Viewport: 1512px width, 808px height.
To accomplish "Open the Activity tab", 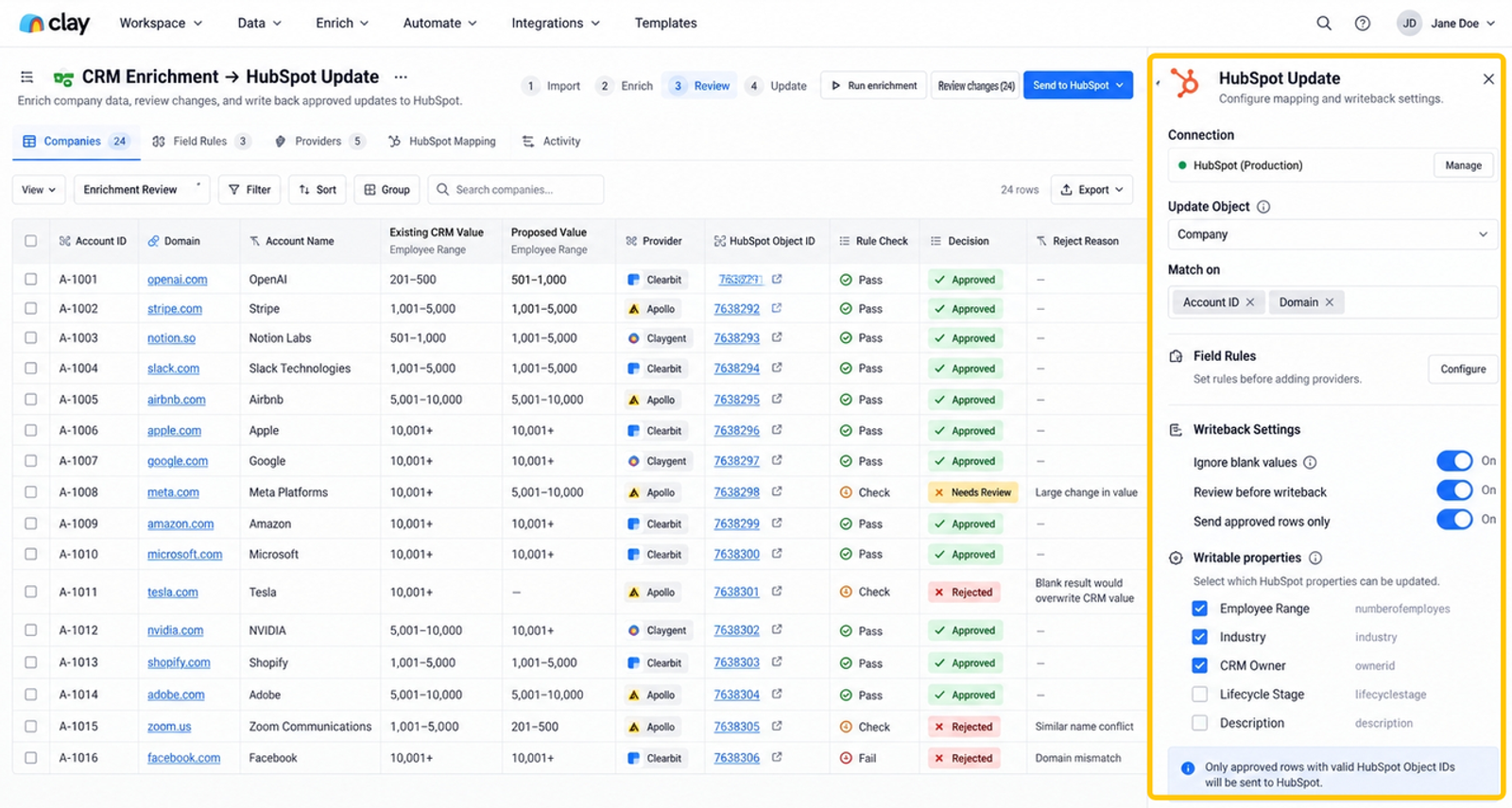I will [552, 142].
